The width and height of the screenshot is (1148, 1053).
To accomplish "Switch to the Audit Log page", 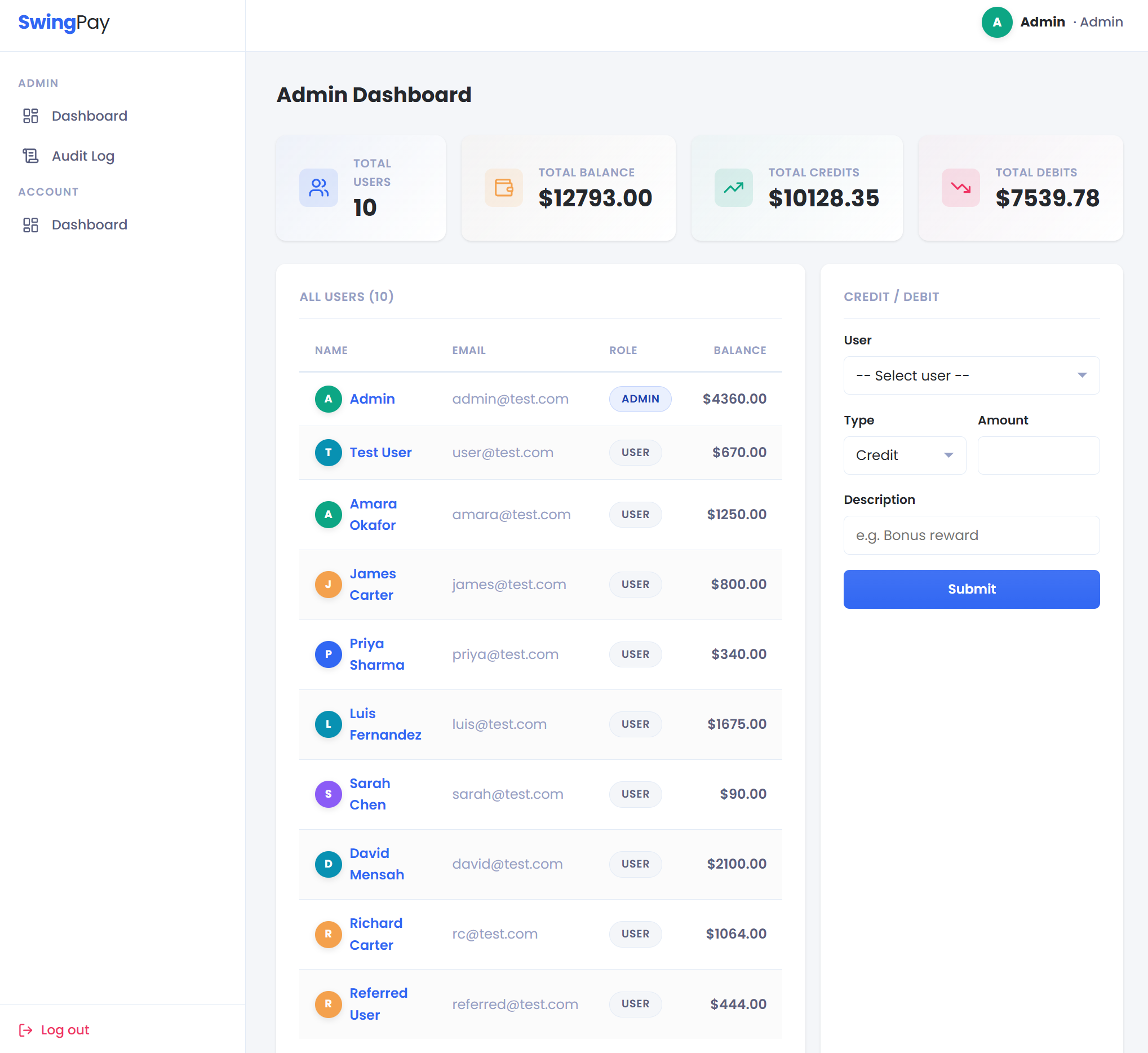I will tap(83, 156).
